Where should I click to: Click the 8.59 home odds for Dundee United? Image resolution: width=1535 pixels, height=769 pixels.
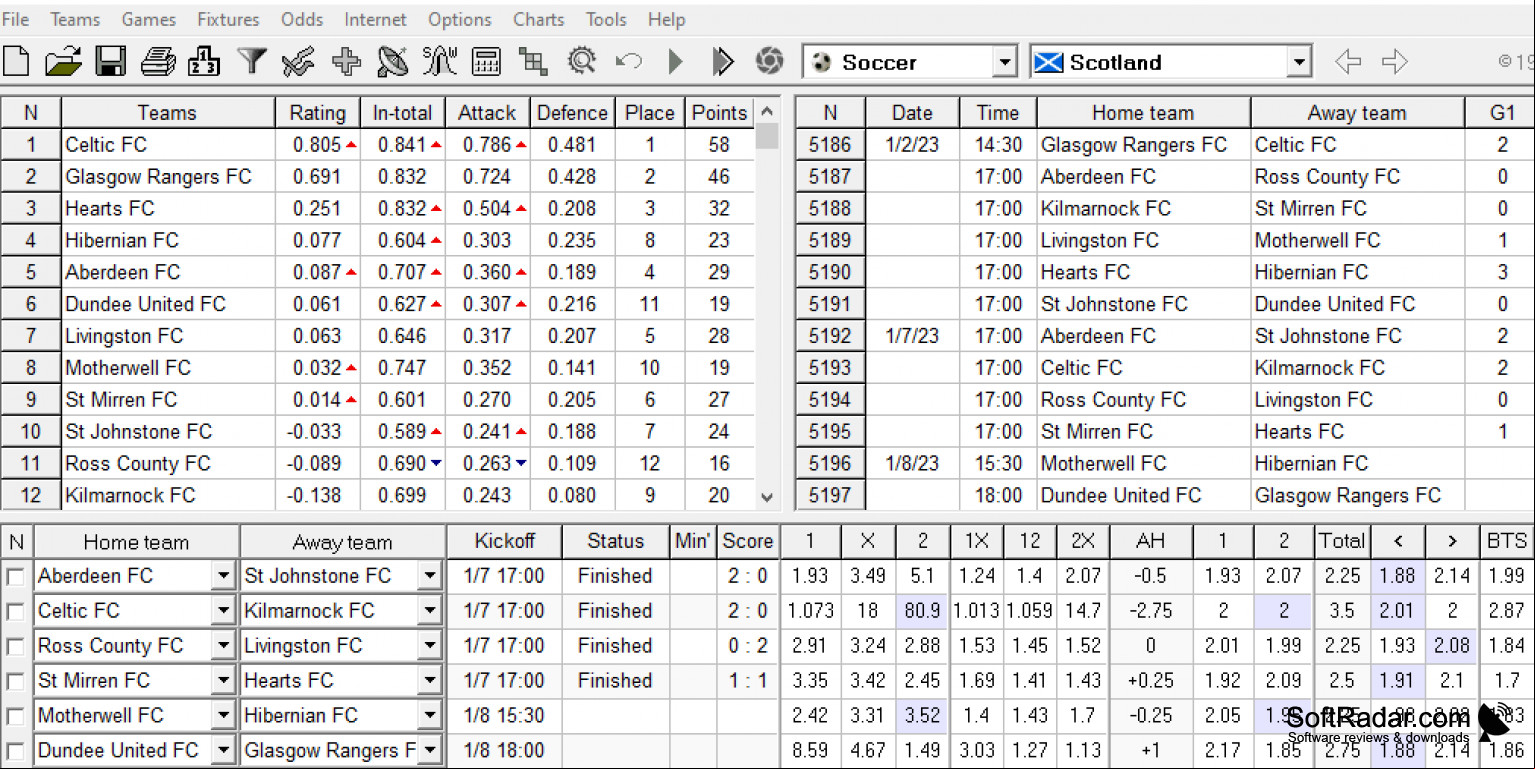pos(809,751)
